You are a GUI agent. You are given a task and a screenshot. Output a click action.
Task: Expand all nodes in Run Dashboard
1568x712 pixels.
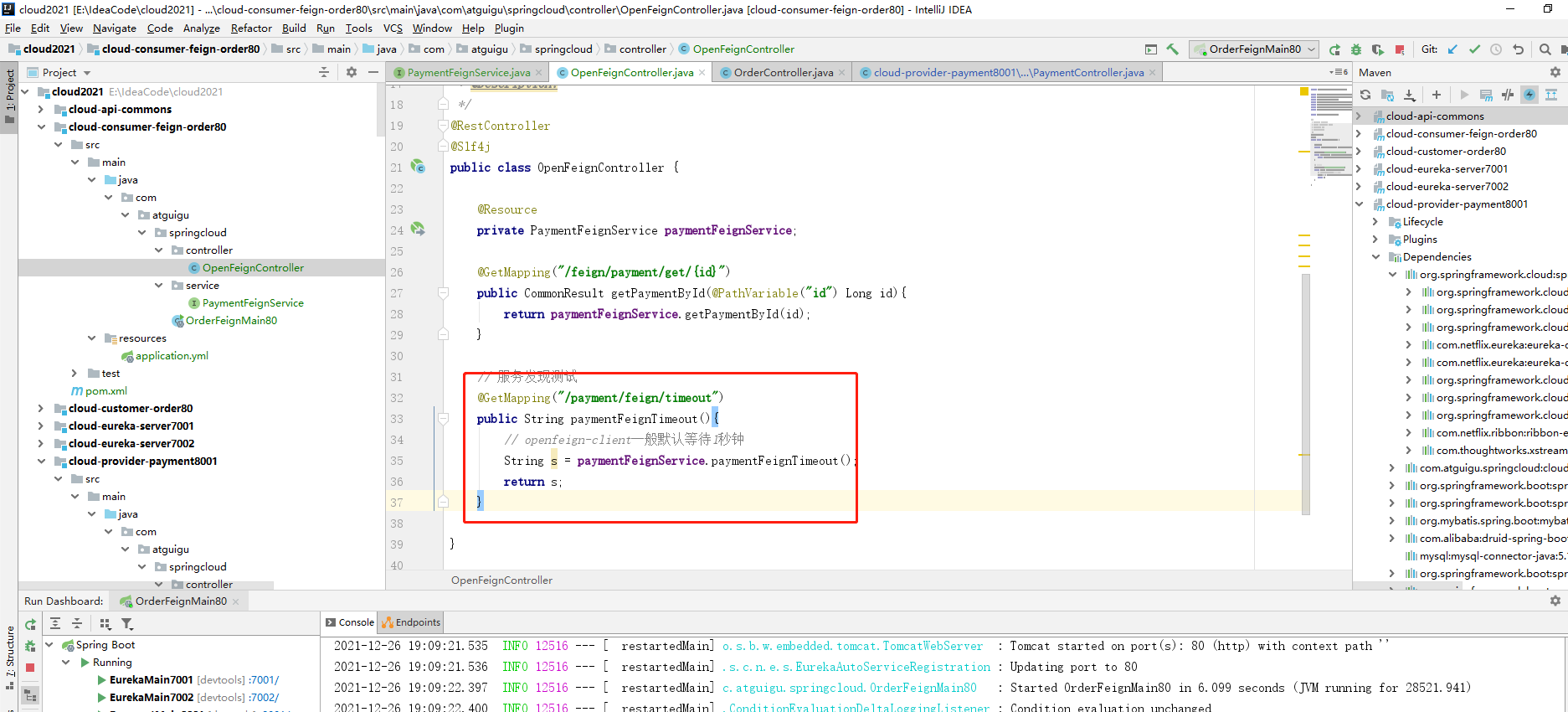coord(55,623)
